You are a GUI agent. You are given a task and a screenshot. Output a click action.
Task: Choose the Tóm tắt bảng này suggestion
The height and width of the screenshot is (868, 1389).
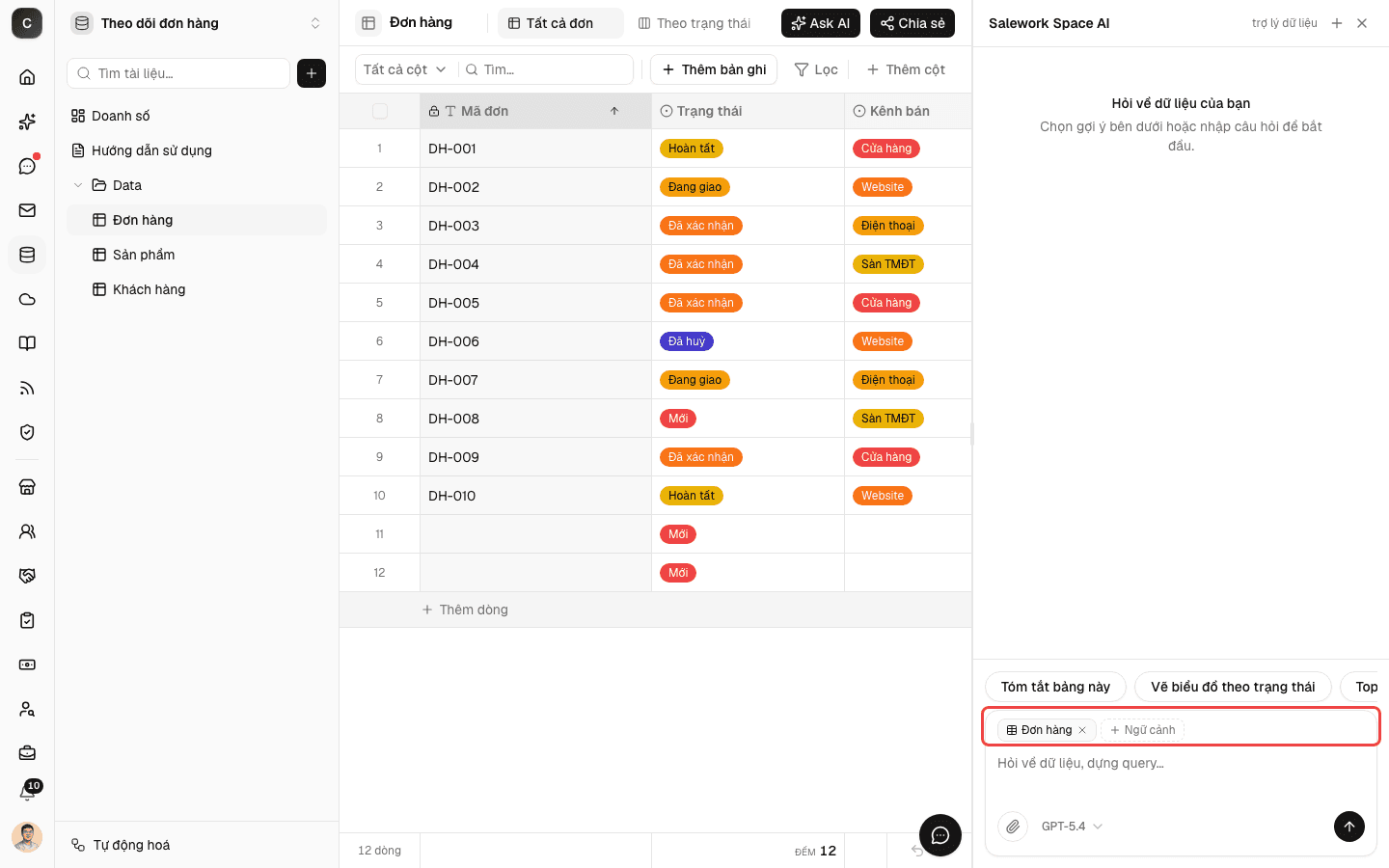1055,687
